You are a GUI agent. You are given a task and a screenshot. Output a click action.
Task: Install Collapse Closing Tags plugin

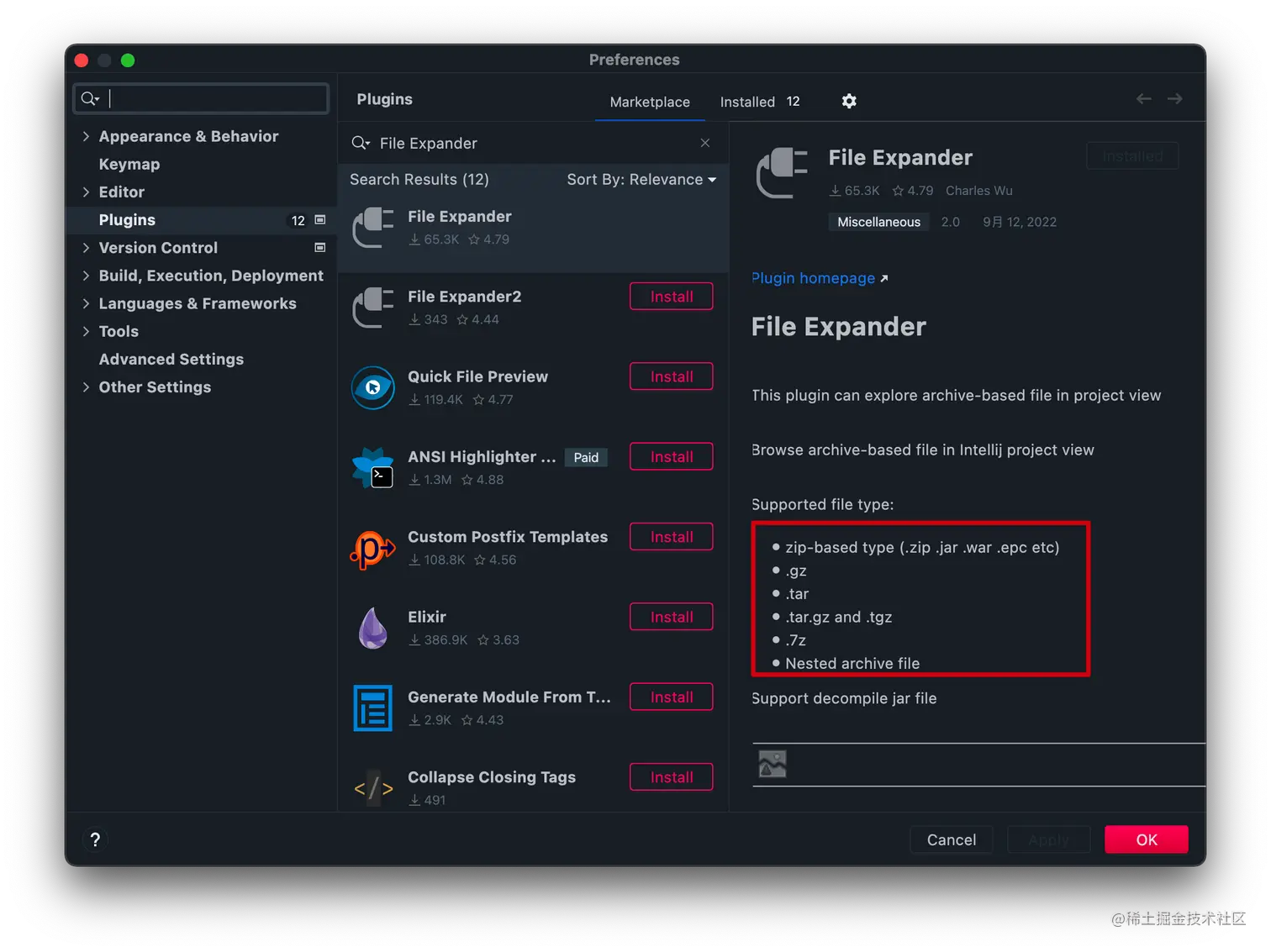[x=672, y=776]
